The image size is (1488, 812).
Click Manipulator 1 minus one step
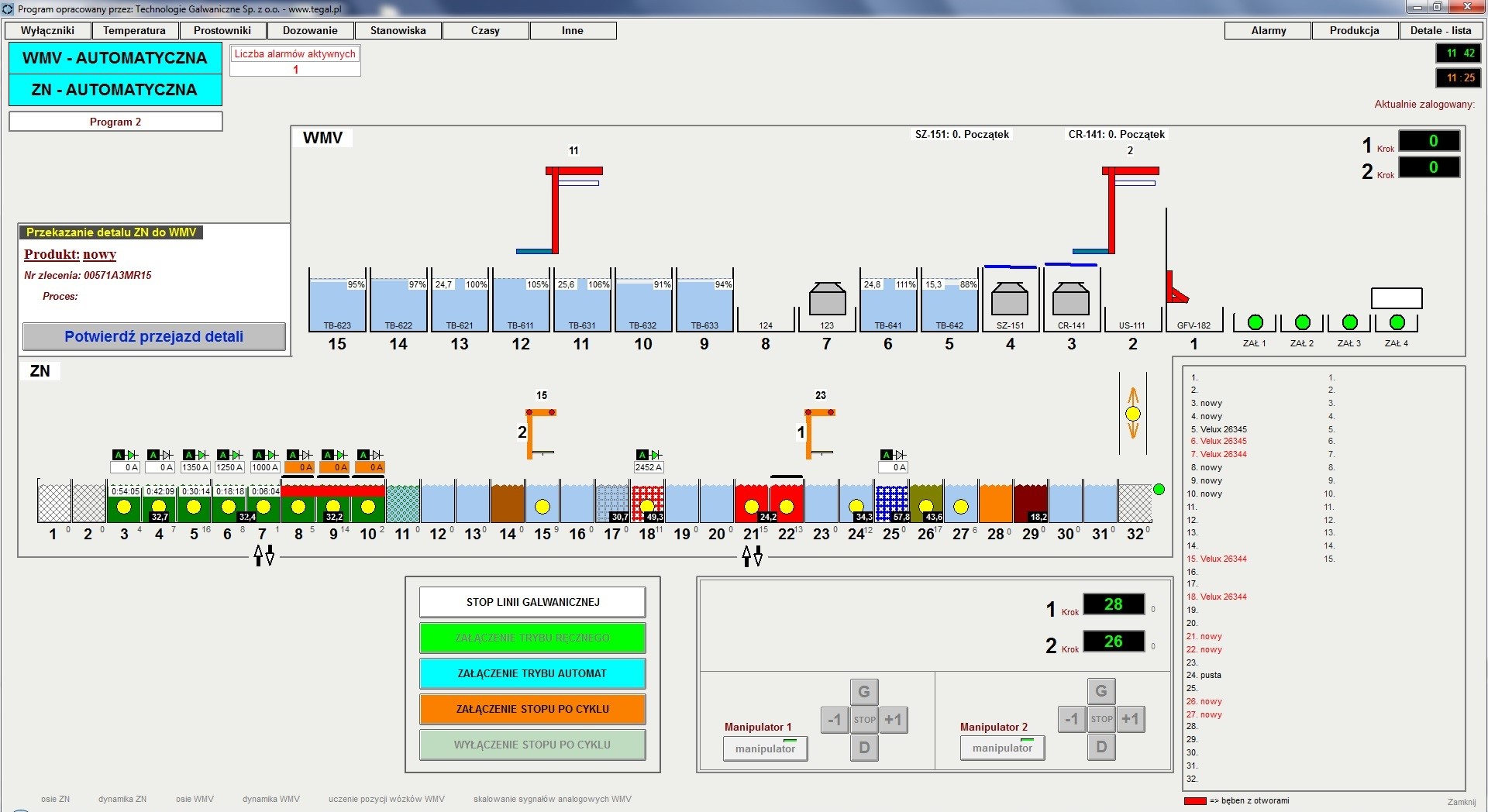835,720
